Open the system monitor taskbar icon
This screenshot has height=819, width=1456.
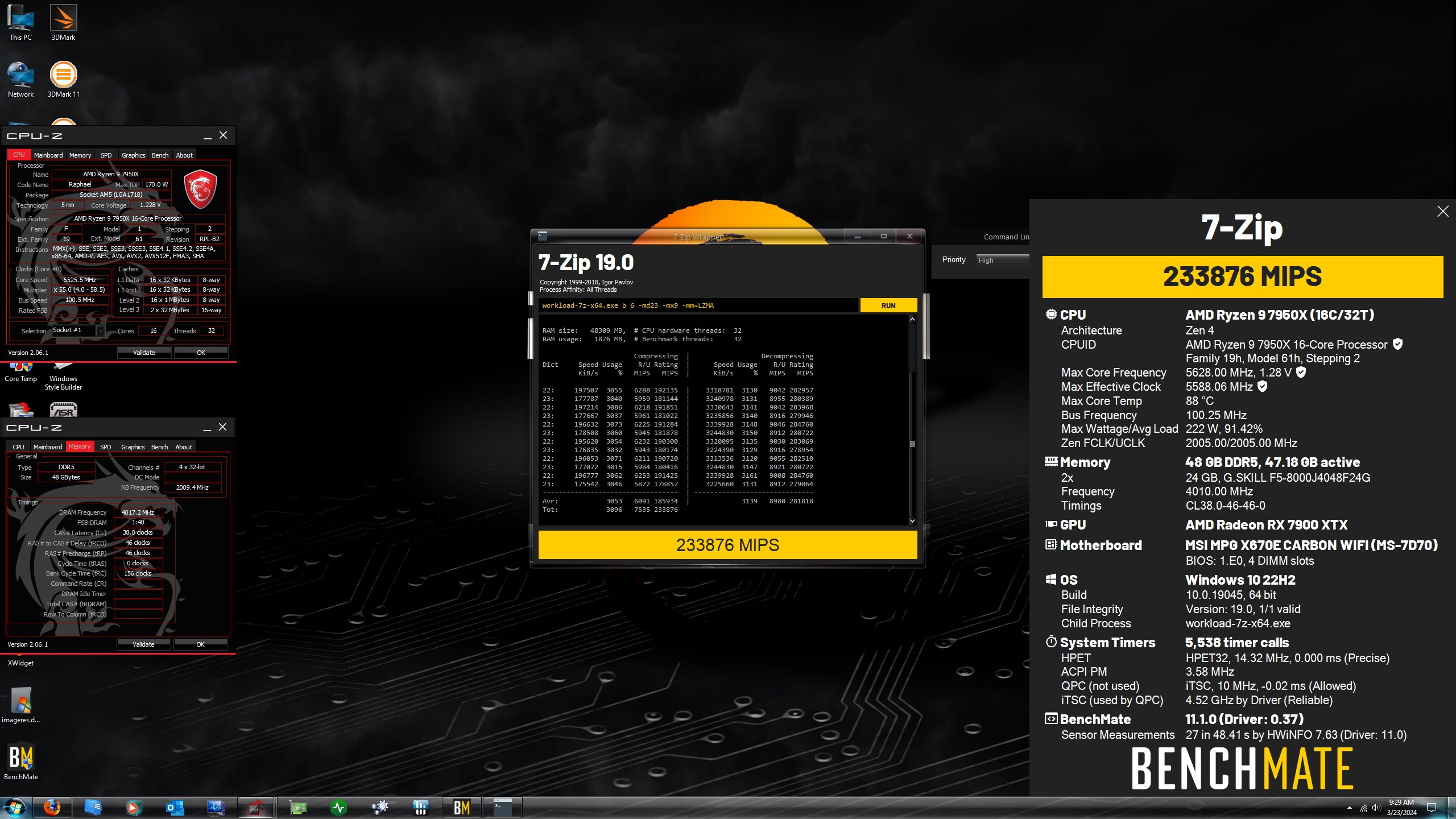(x=216, y=808)
